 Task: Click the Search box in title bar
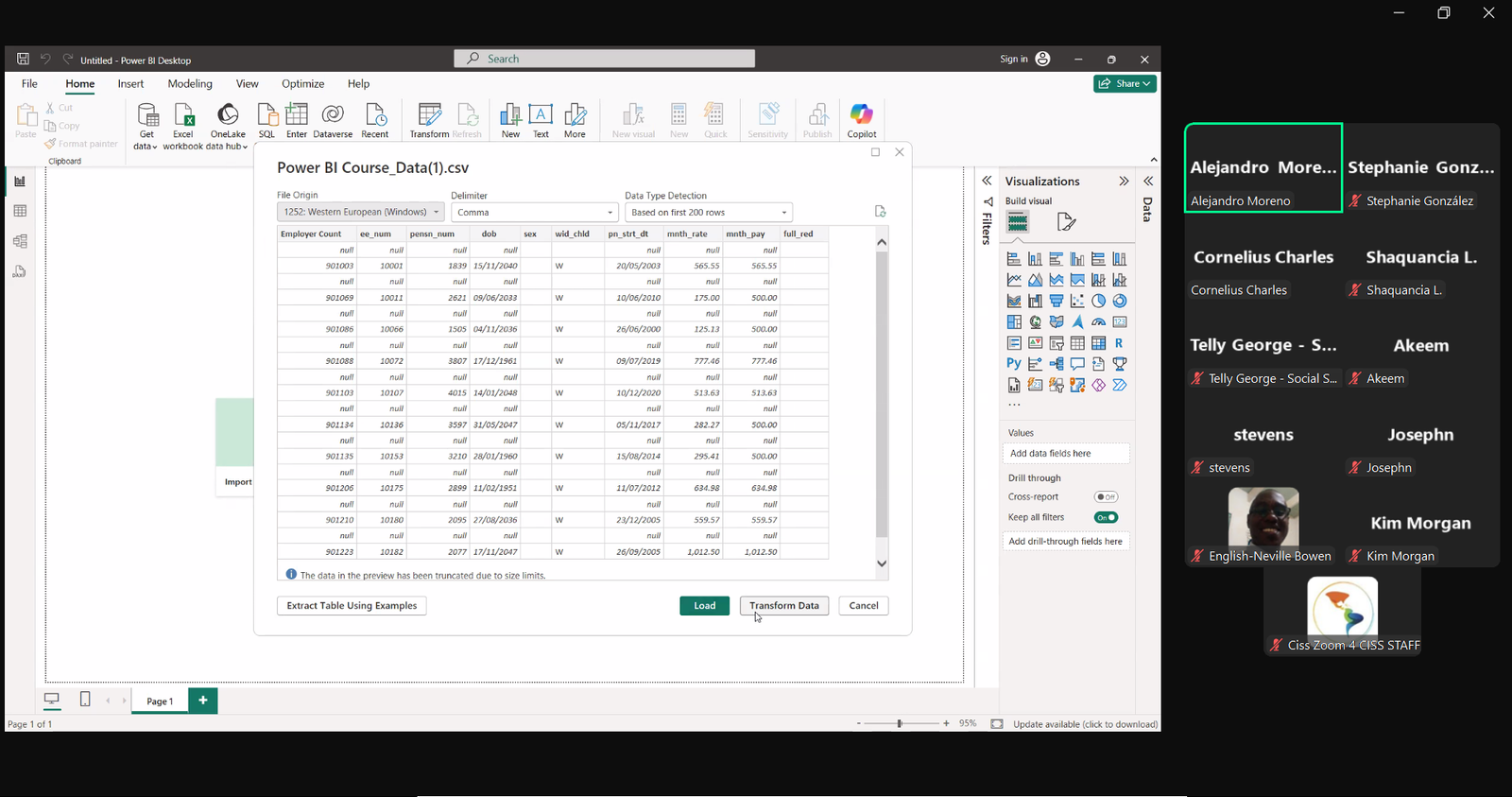(605, 59)
